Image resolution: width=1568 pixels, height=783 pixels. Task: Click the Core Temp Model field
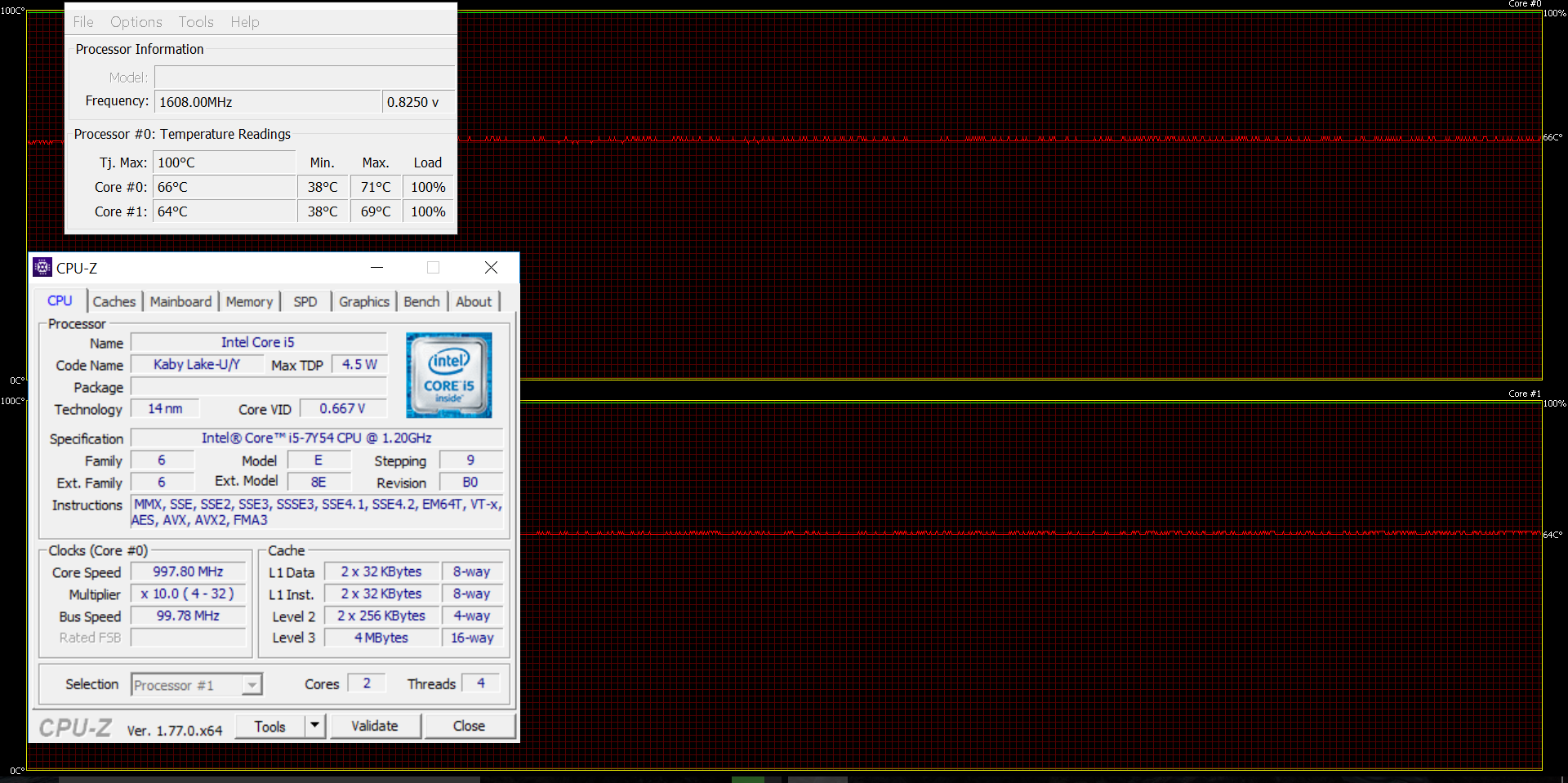click(x=304, y=78)
